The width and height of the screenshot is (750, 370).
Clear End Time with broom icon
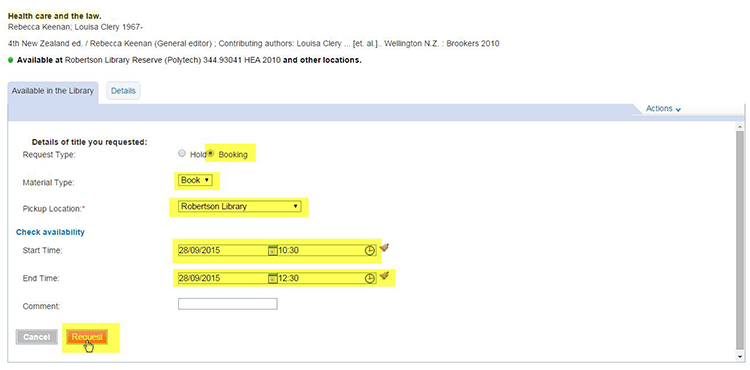[x=384, y=276]
